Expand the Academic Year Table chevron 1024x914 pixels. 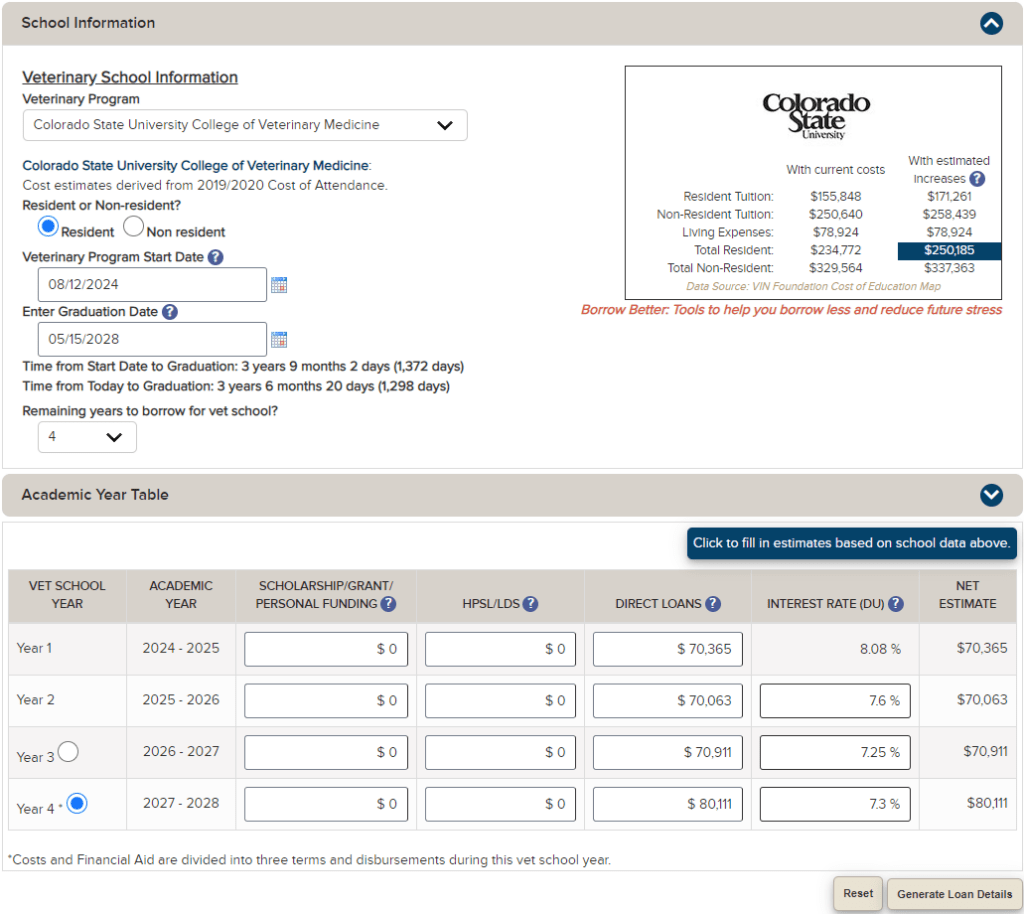[990, 495]
